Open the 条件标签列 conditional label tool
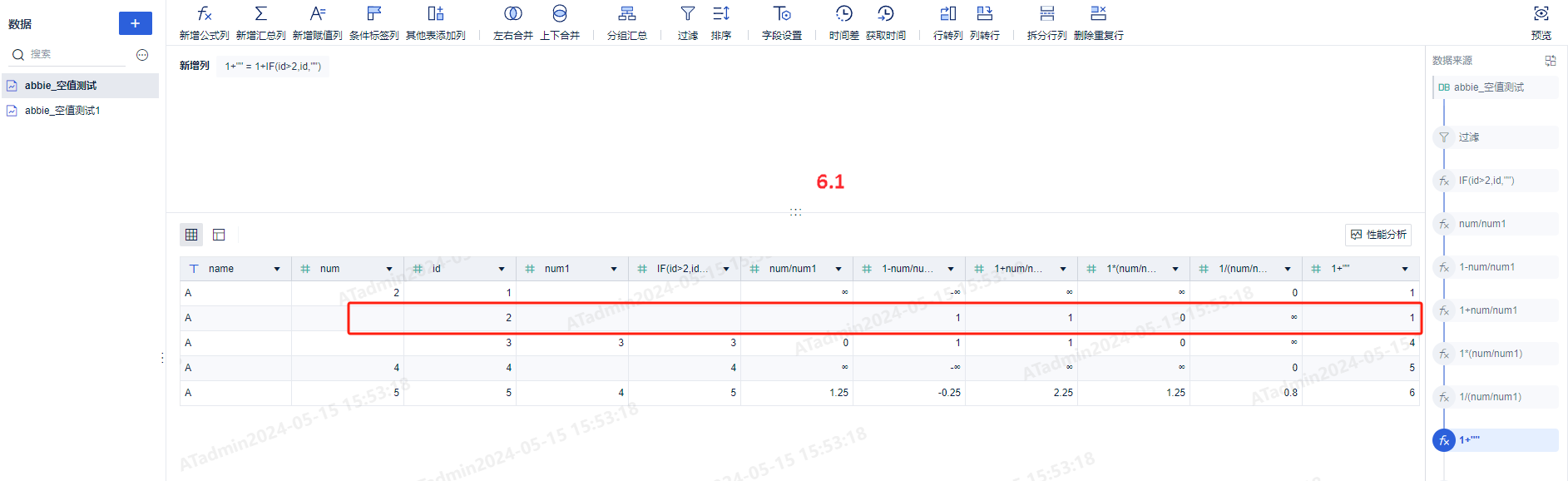 point(373,22)
